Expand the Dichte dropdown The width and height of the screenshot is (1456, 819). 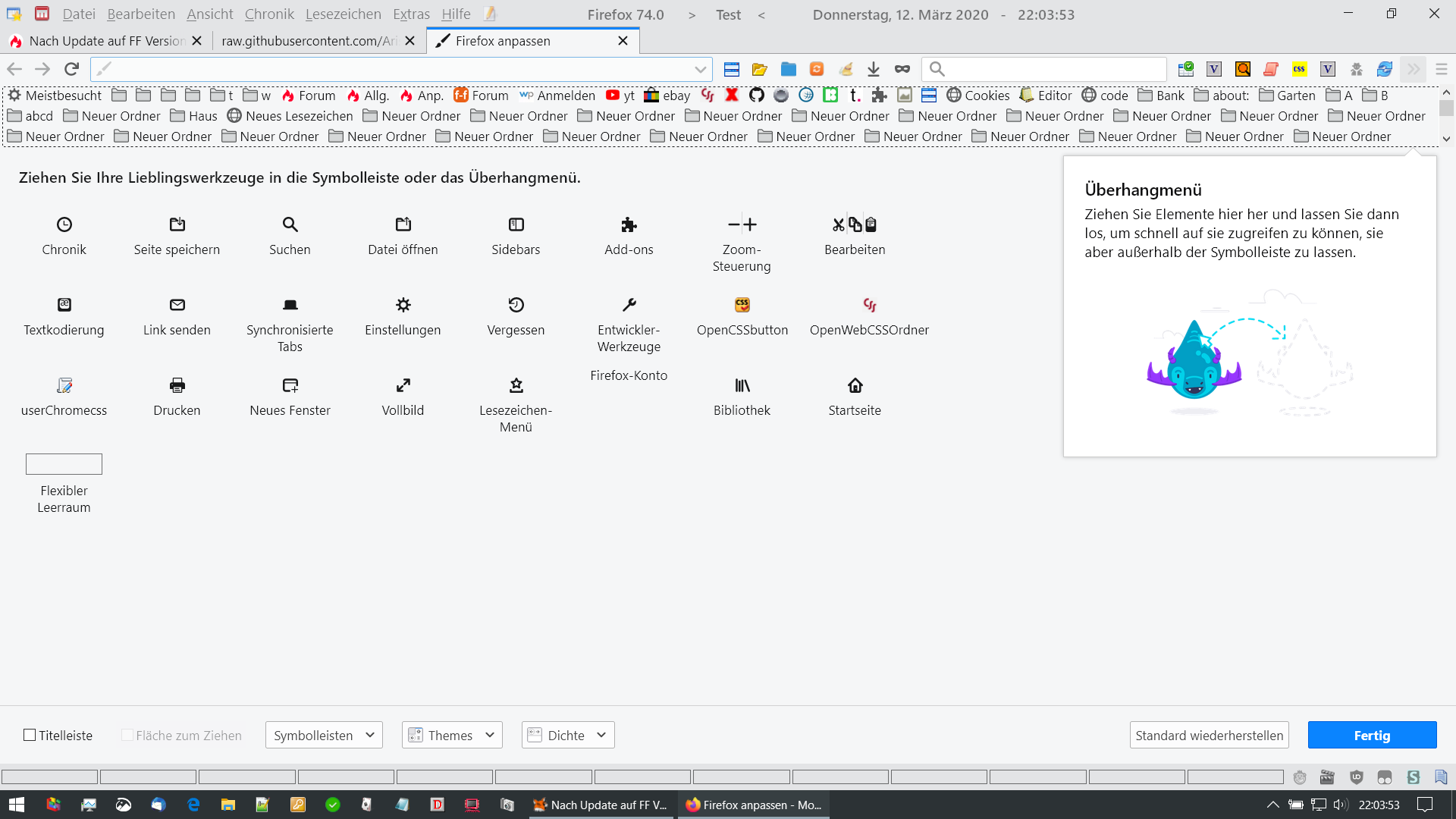[568, 735]
